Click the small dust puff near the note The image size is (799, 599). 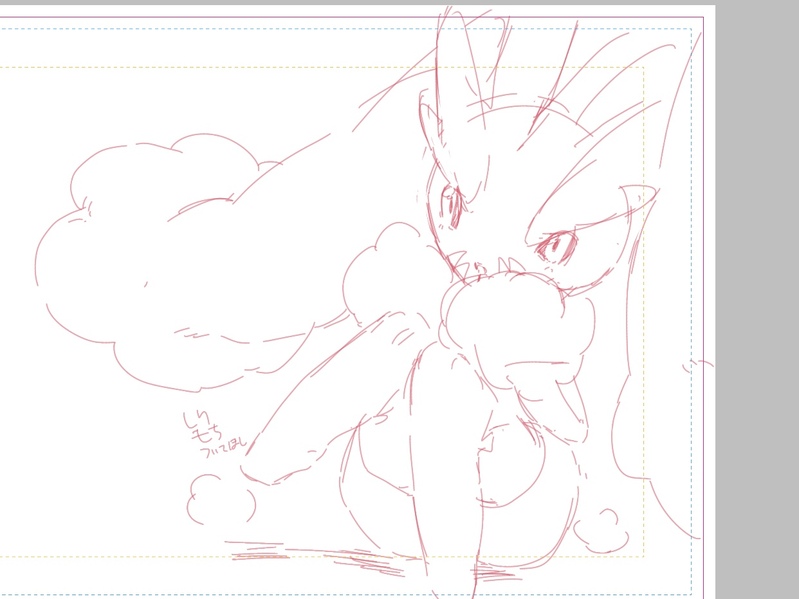[221, 499]
